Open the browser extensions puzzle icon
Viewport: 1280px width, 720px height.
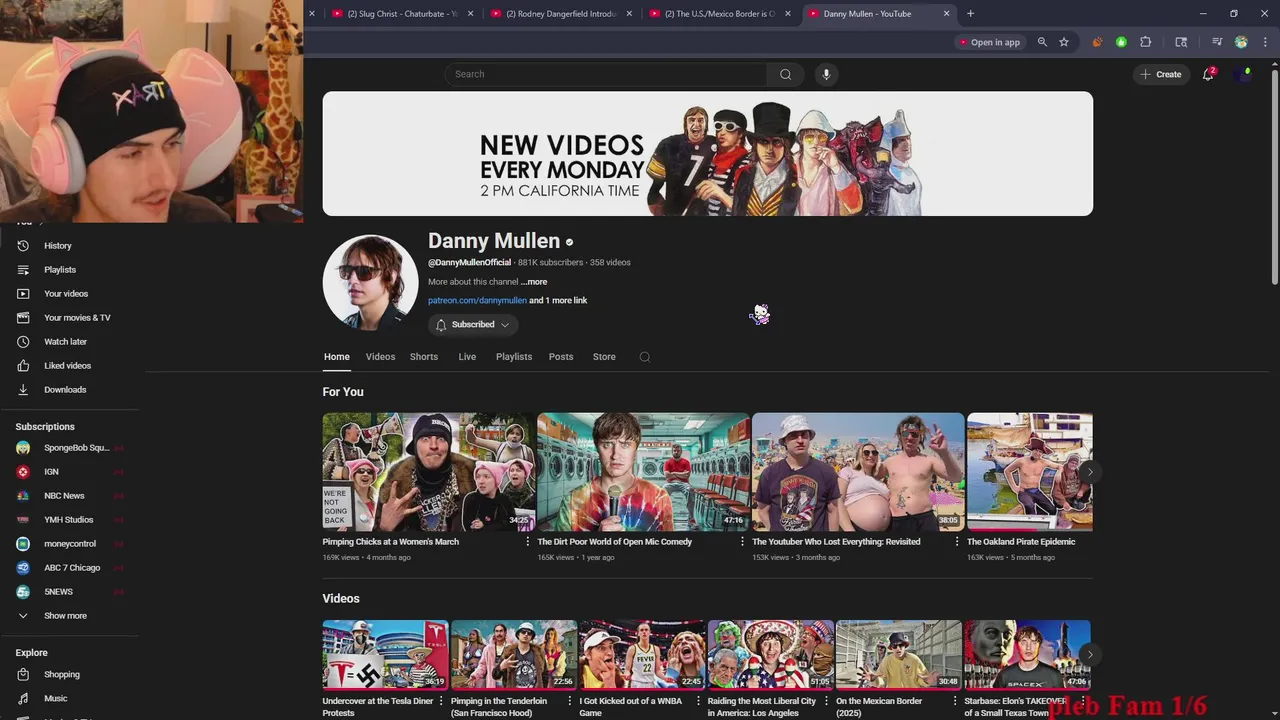pos(1146,42)
